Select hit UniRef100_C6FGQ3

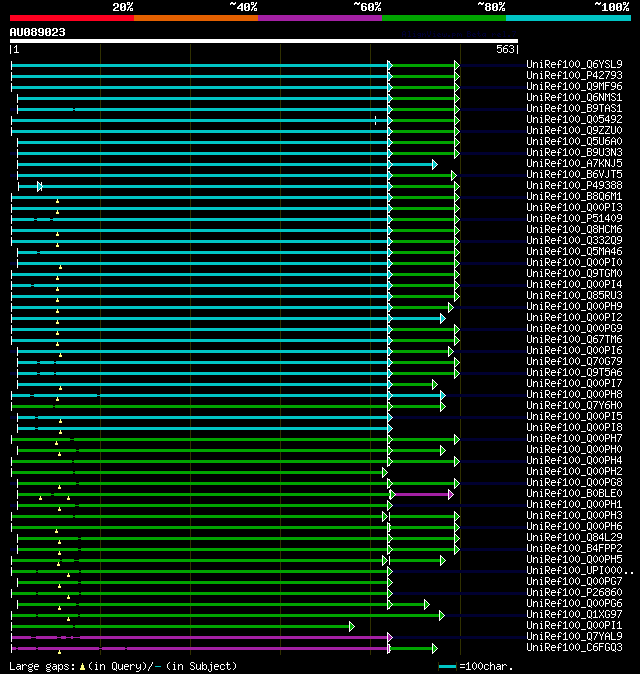coord(574,648)
